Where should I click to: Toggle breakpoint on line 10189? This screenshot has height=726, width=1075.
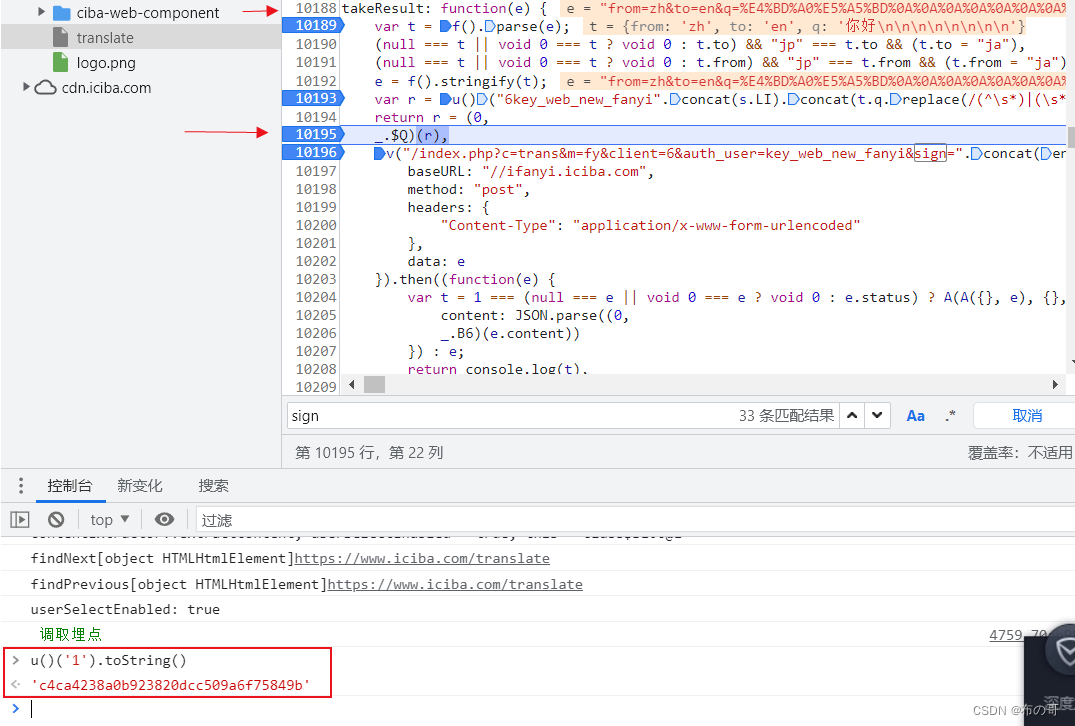pos(314,25)
